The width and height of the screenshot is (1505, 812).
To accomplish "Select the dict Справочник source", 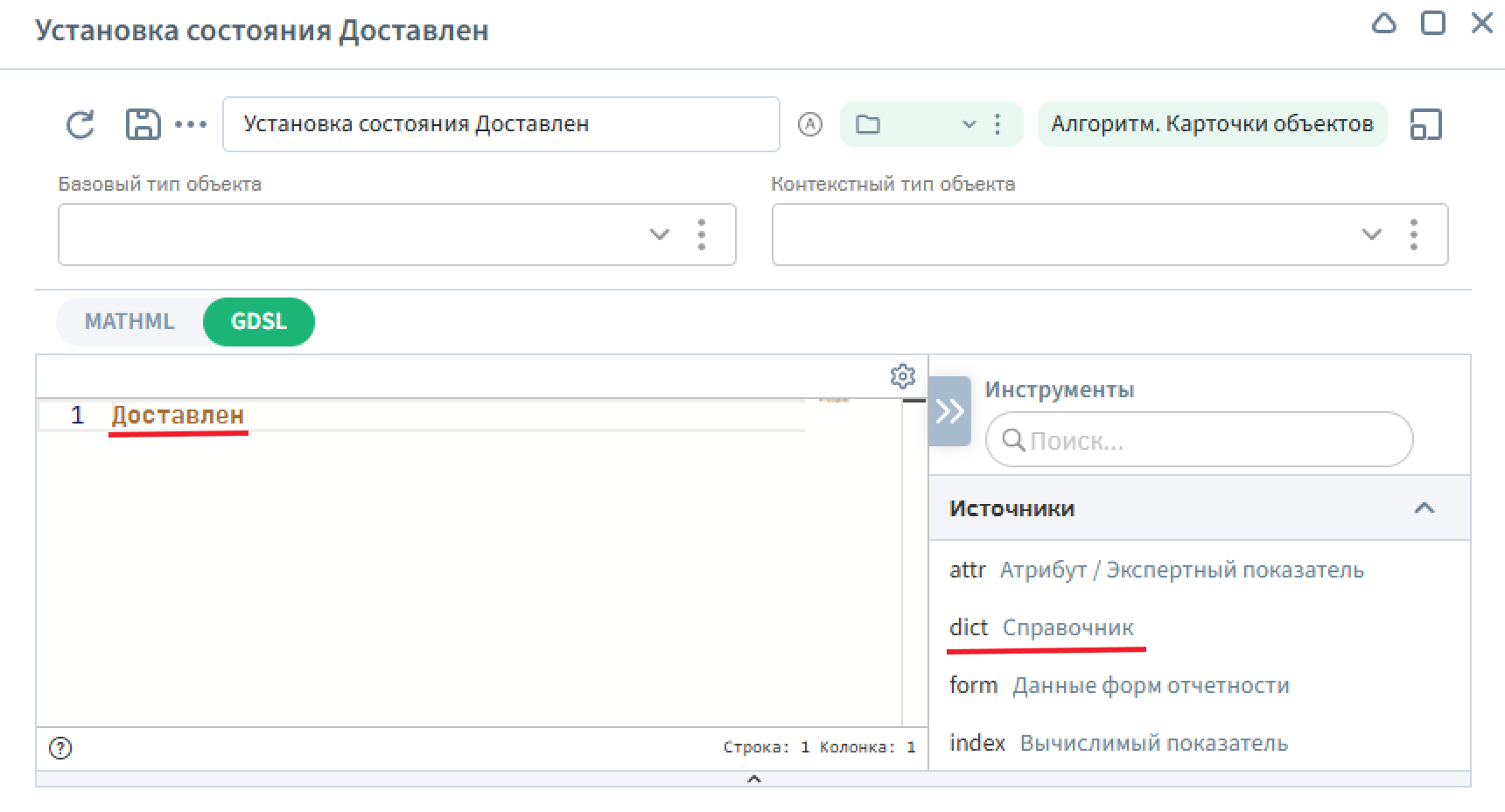I will [x=1041, y=627].
